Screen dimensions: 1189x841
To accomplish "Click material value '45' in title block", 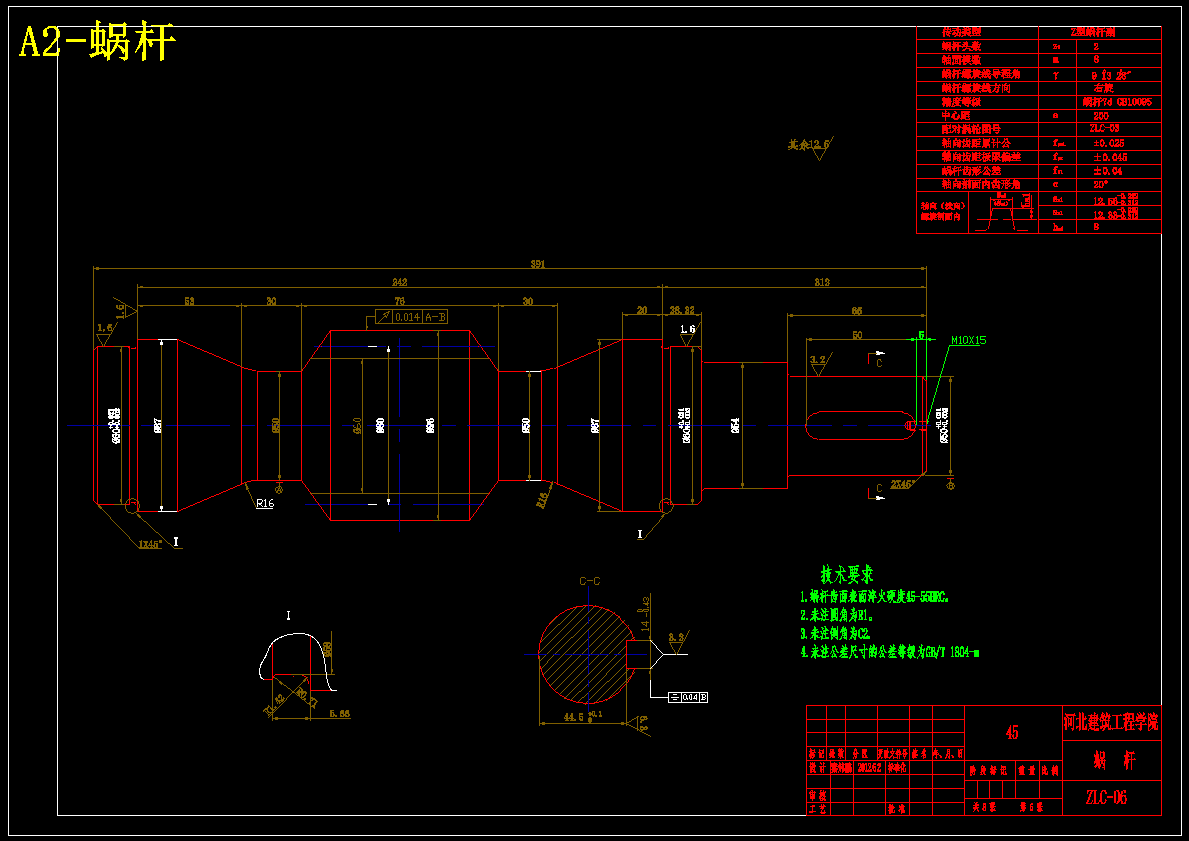I will pyautogui.click(x=1012, y=733).
